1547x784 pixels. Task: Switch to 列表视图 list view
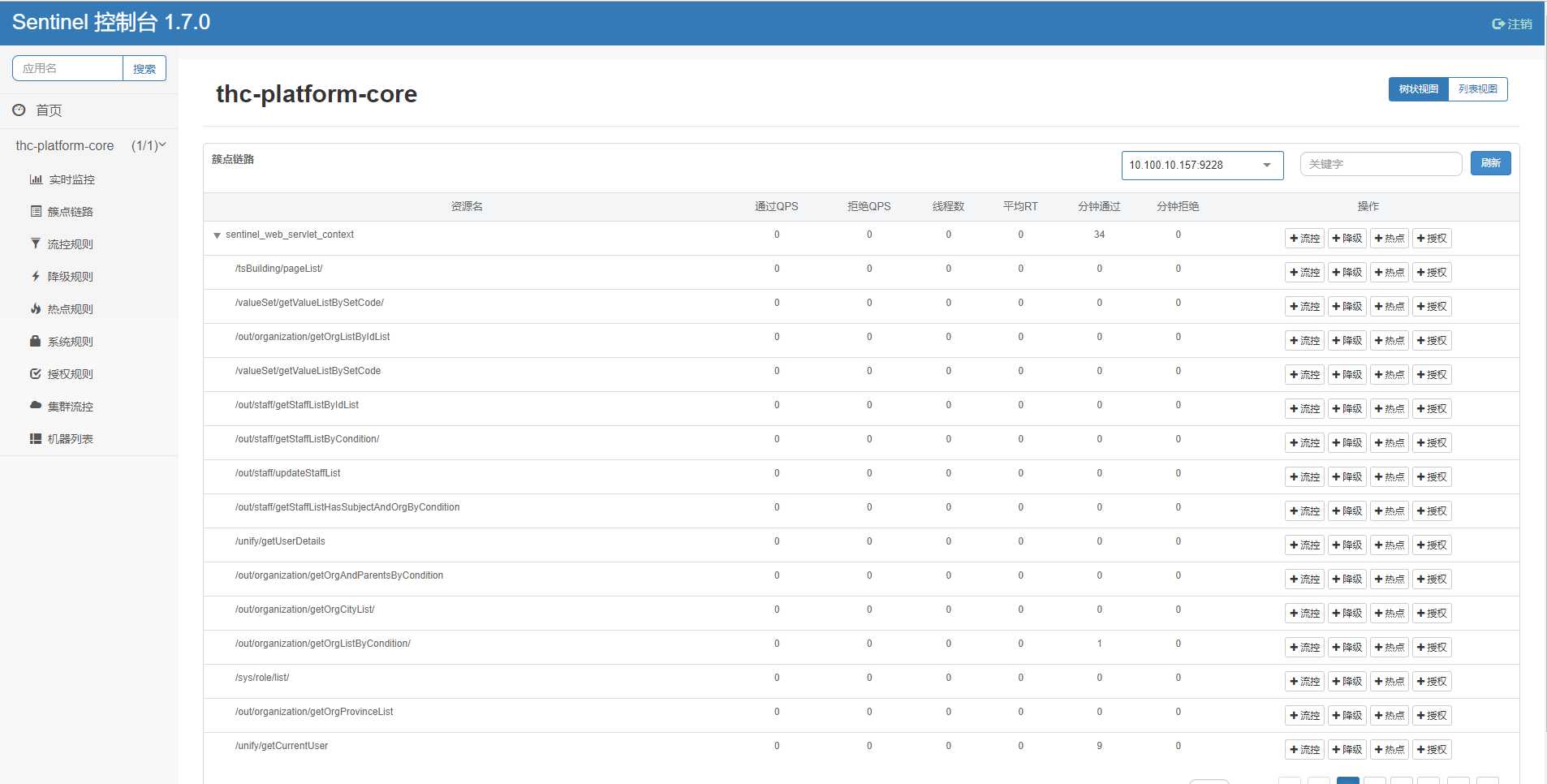coord(1478,89)
